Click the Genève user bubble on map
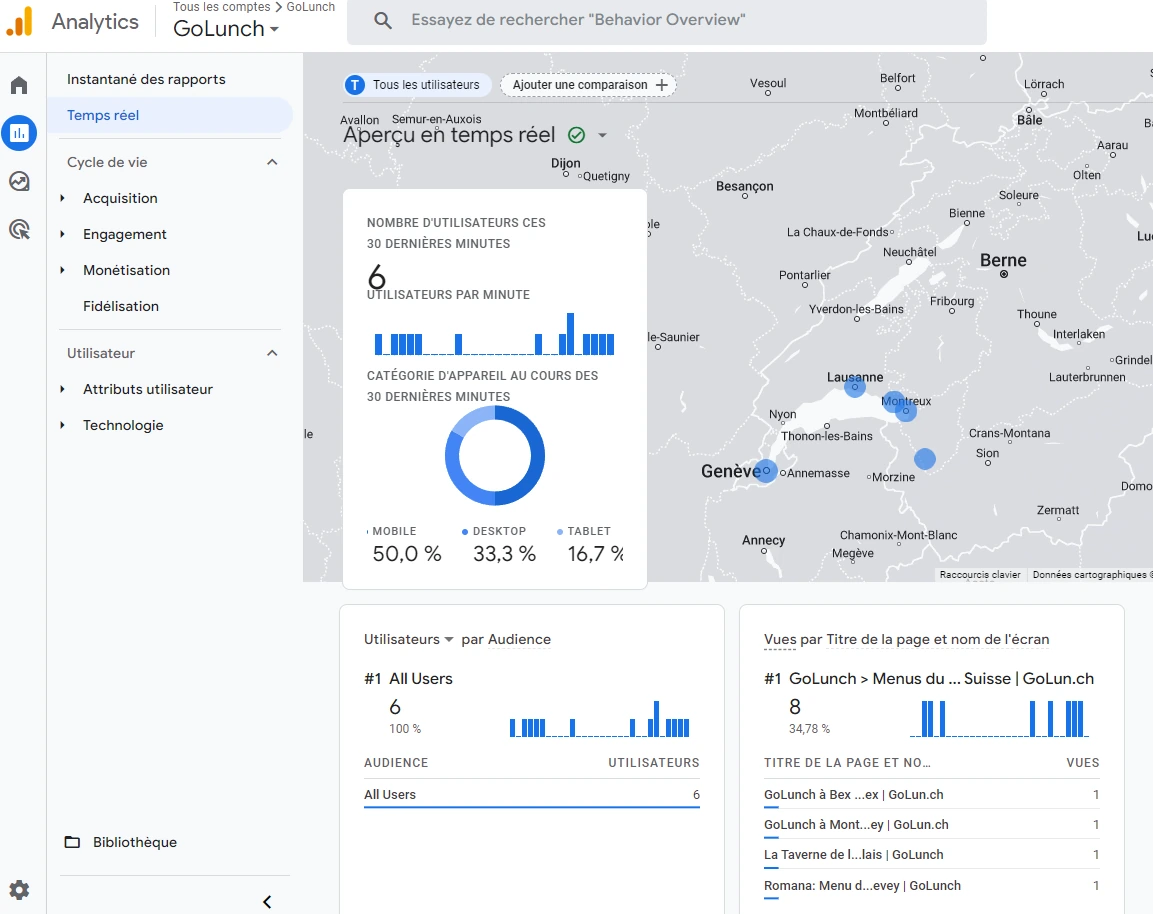Viewport: 1153px width, 914px height. (765, 471)
